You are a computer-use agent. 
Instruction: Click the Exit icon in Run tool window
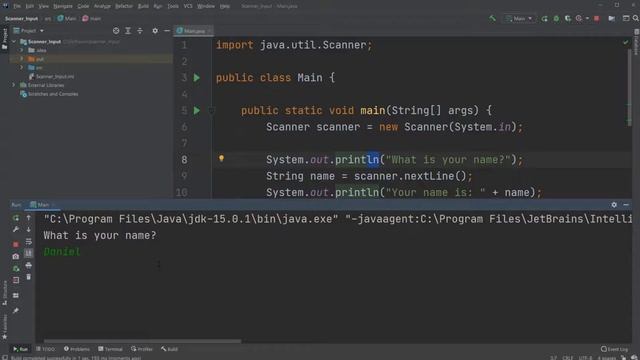(x=16, y=280)
